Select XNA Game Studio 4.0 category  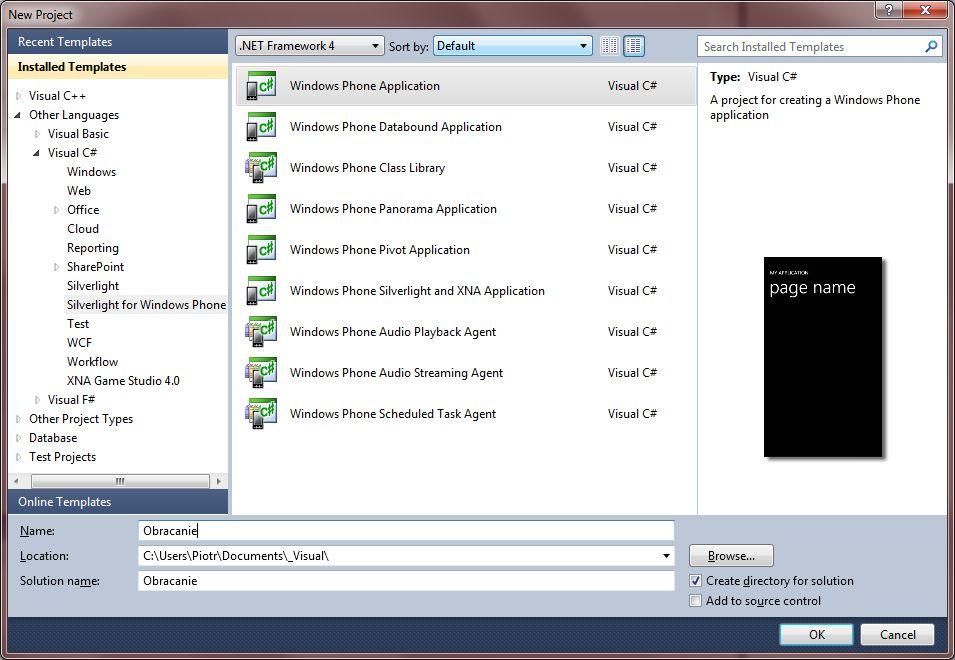(x=123, y=381)
